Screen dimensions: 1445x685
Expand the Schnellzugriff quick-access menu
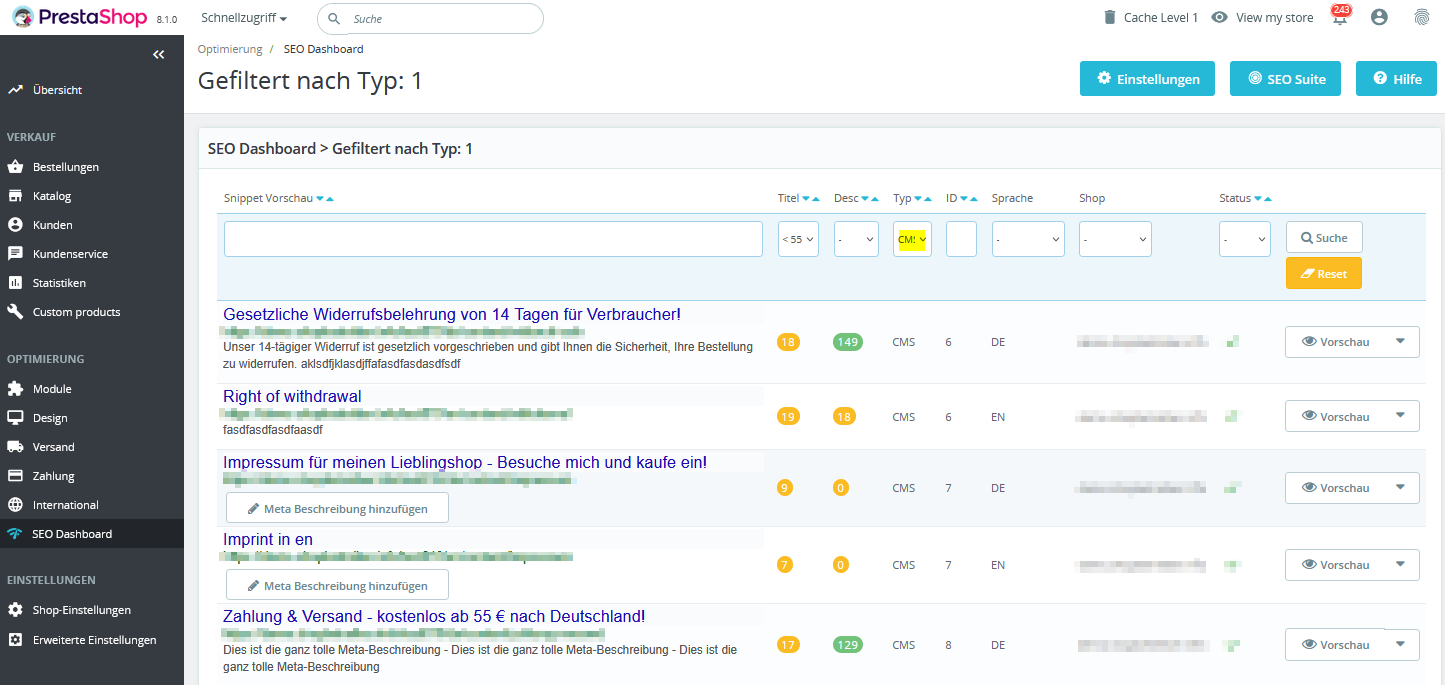[x=244, y=18]
